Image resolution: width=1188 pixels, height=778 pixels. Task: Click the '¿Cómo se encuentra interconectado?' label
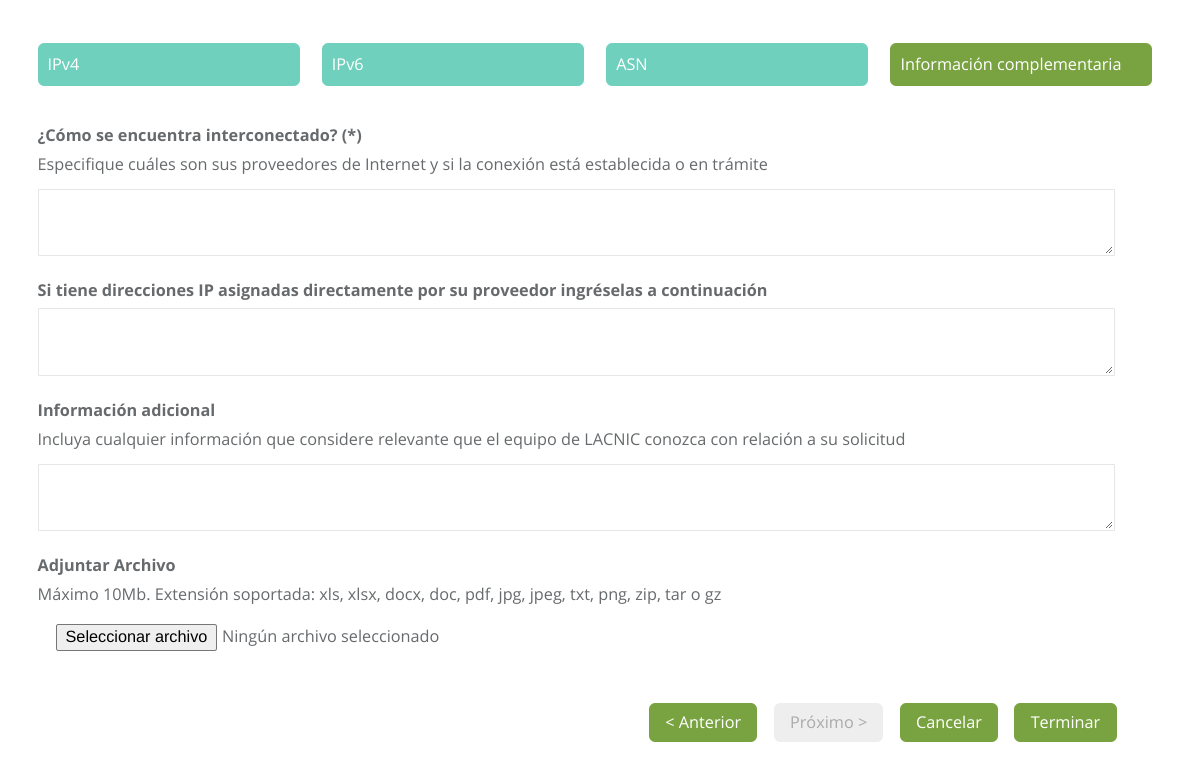point(199,135)
